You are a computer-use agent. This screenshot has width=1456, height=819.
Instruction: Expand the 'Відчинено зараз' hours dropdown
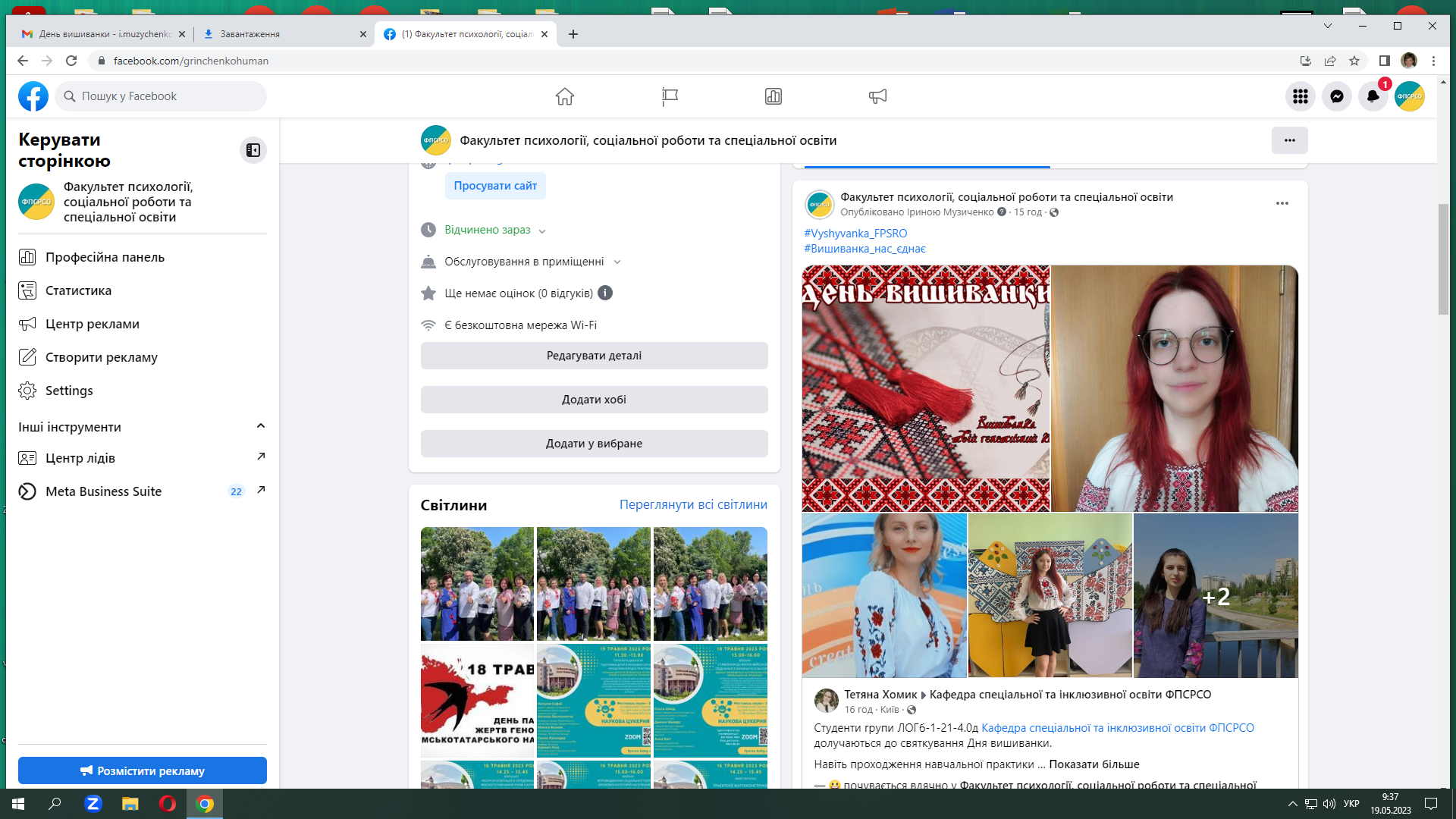point(542,231)
